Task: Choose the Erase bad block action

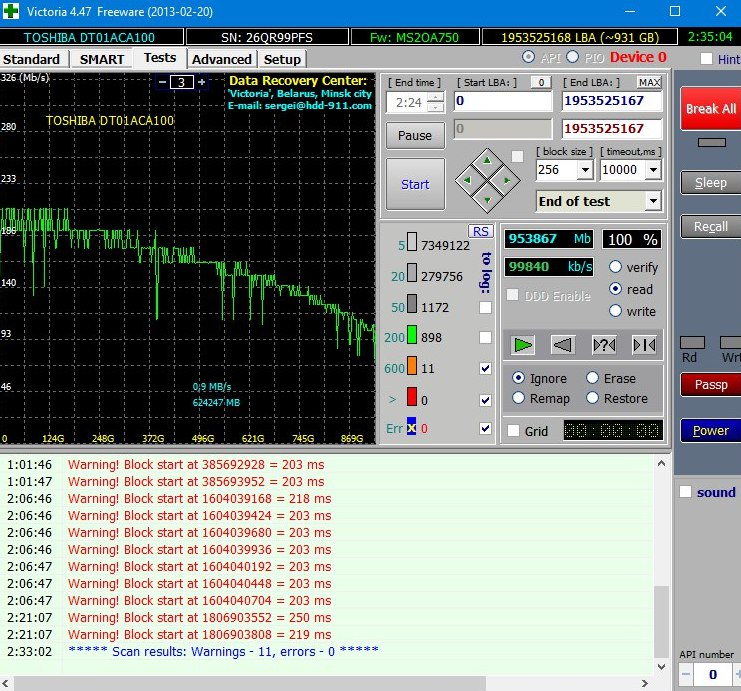Action: 593,378
